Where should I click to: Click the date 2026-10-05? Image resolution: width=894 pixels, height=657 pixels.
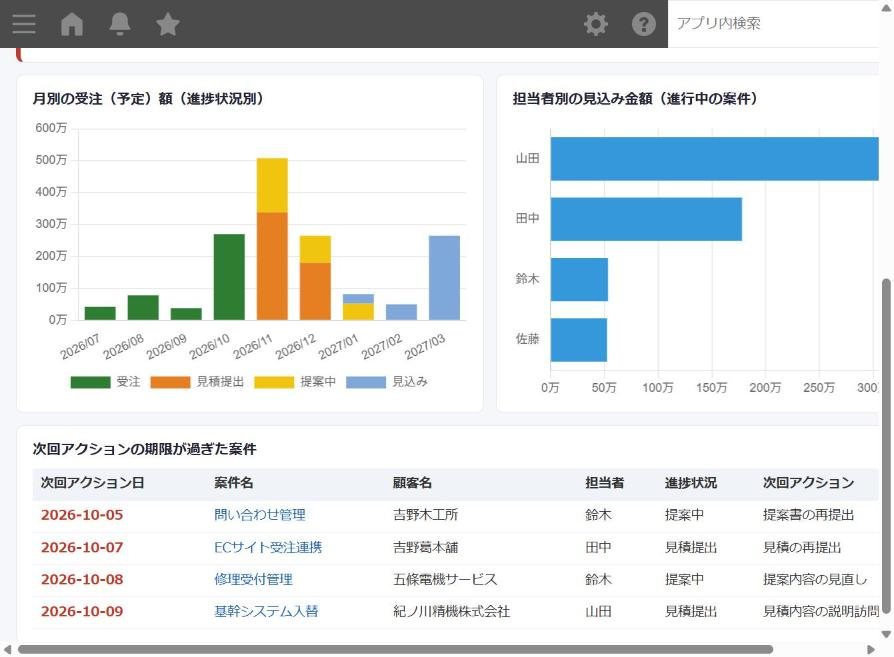[82, 515]
